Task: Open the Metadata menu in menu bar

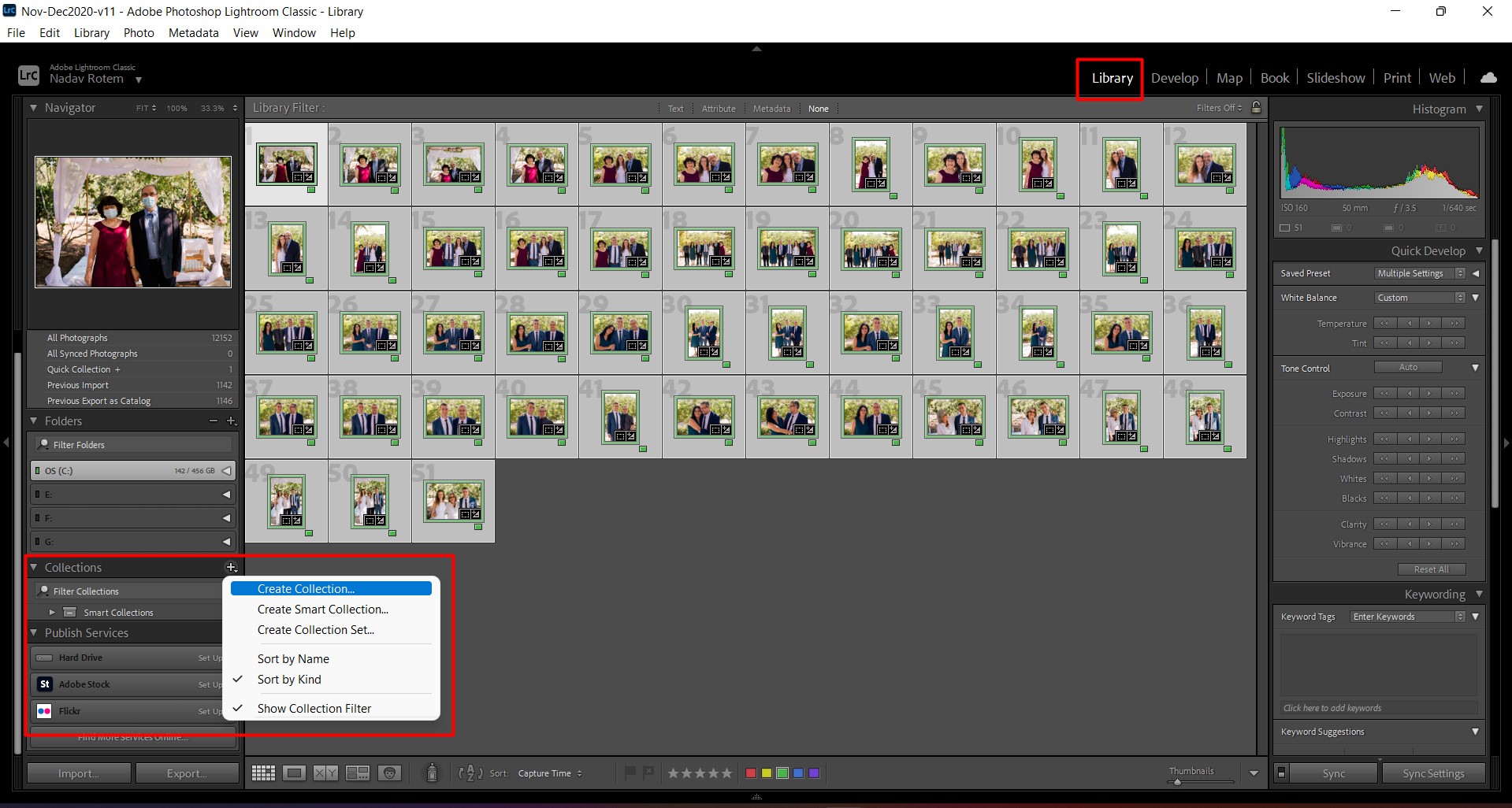Action: click(x=193, y=33)
